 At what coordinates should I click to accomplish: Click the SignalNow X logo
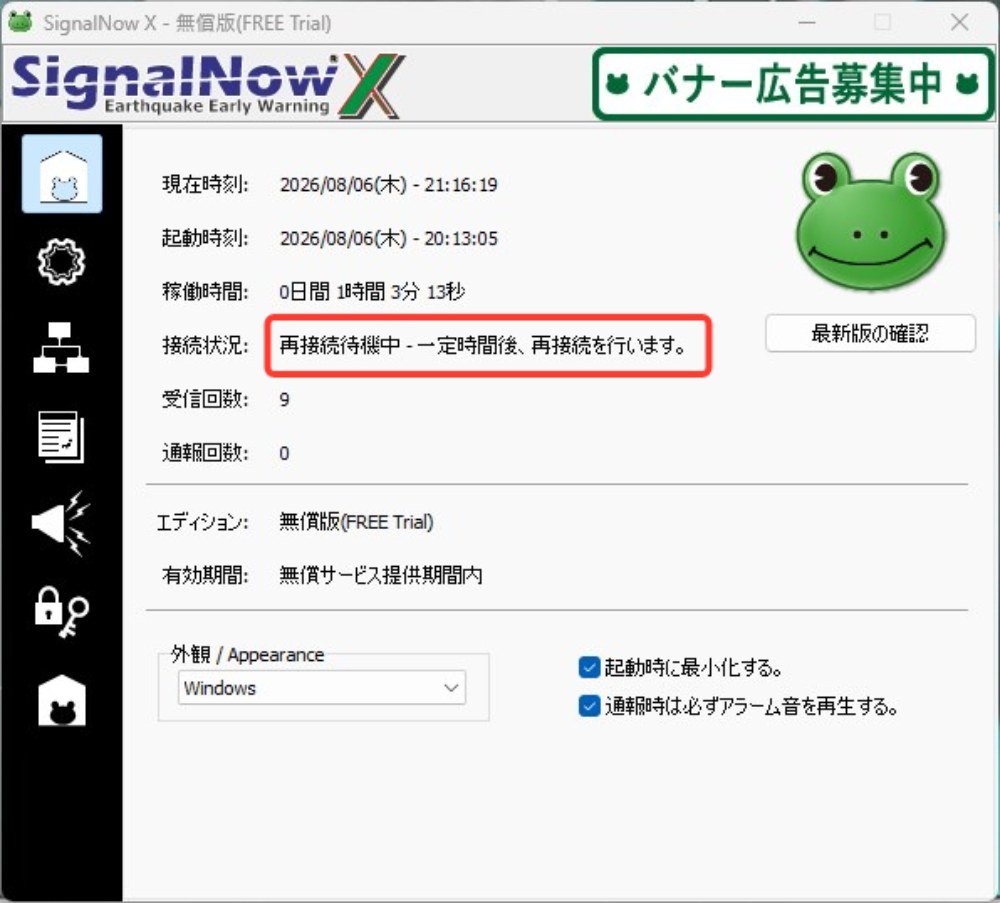(207, 85)
